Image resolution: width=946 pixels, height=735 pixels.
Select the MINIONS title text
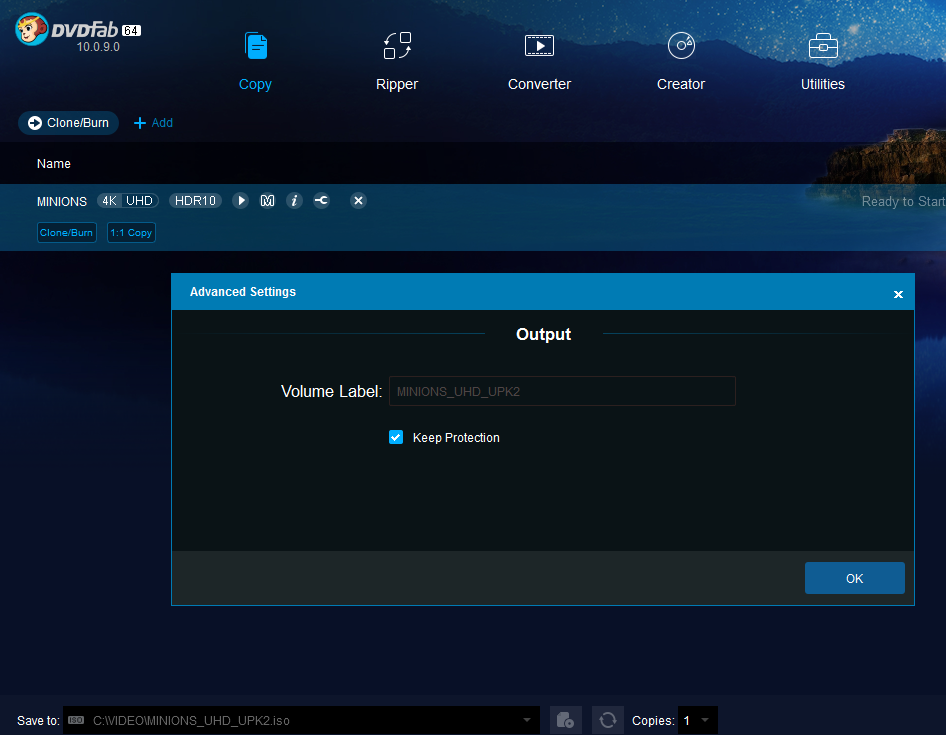coord(62,202)
